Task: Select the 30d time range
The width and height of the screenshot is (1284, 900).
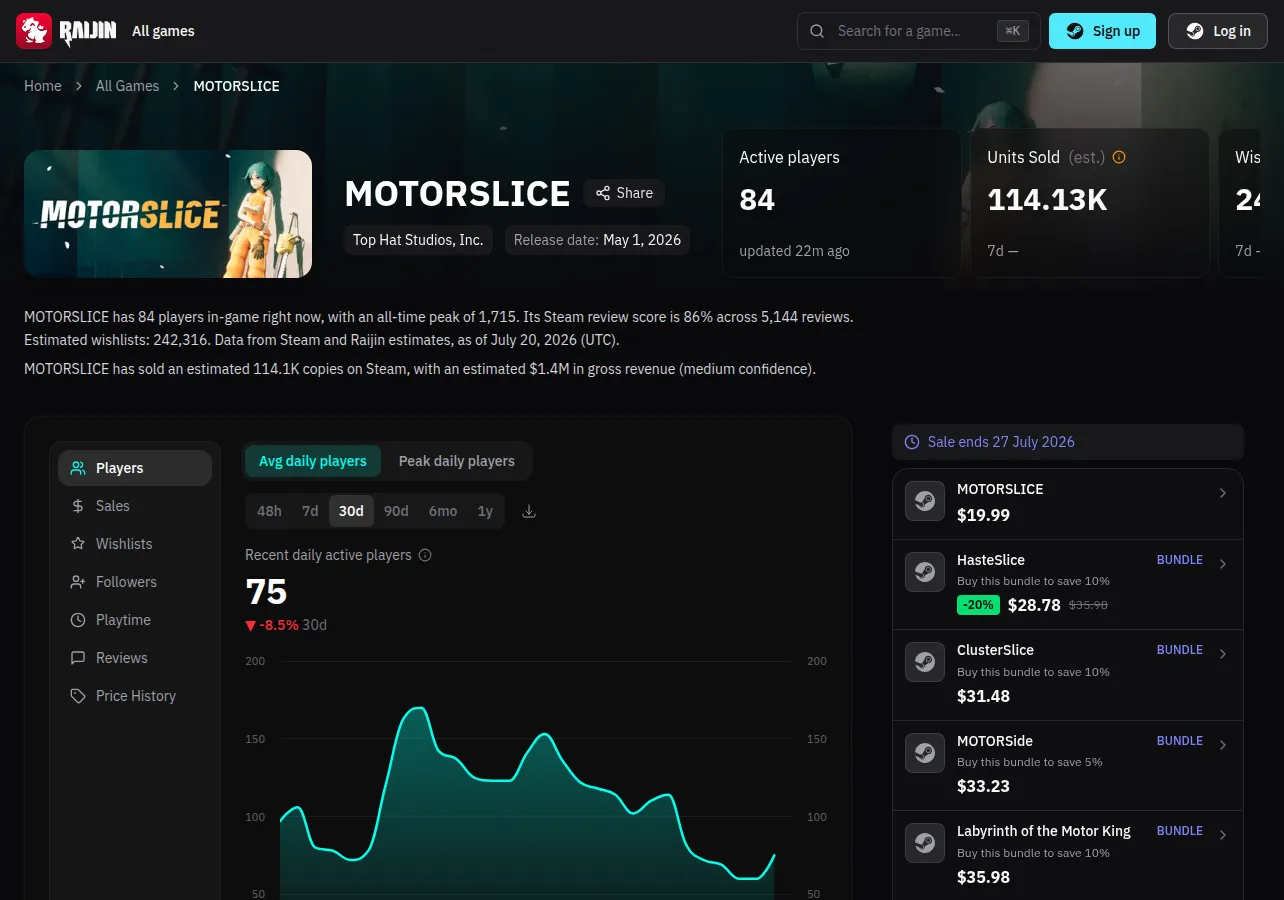Action: coord(351,511)
